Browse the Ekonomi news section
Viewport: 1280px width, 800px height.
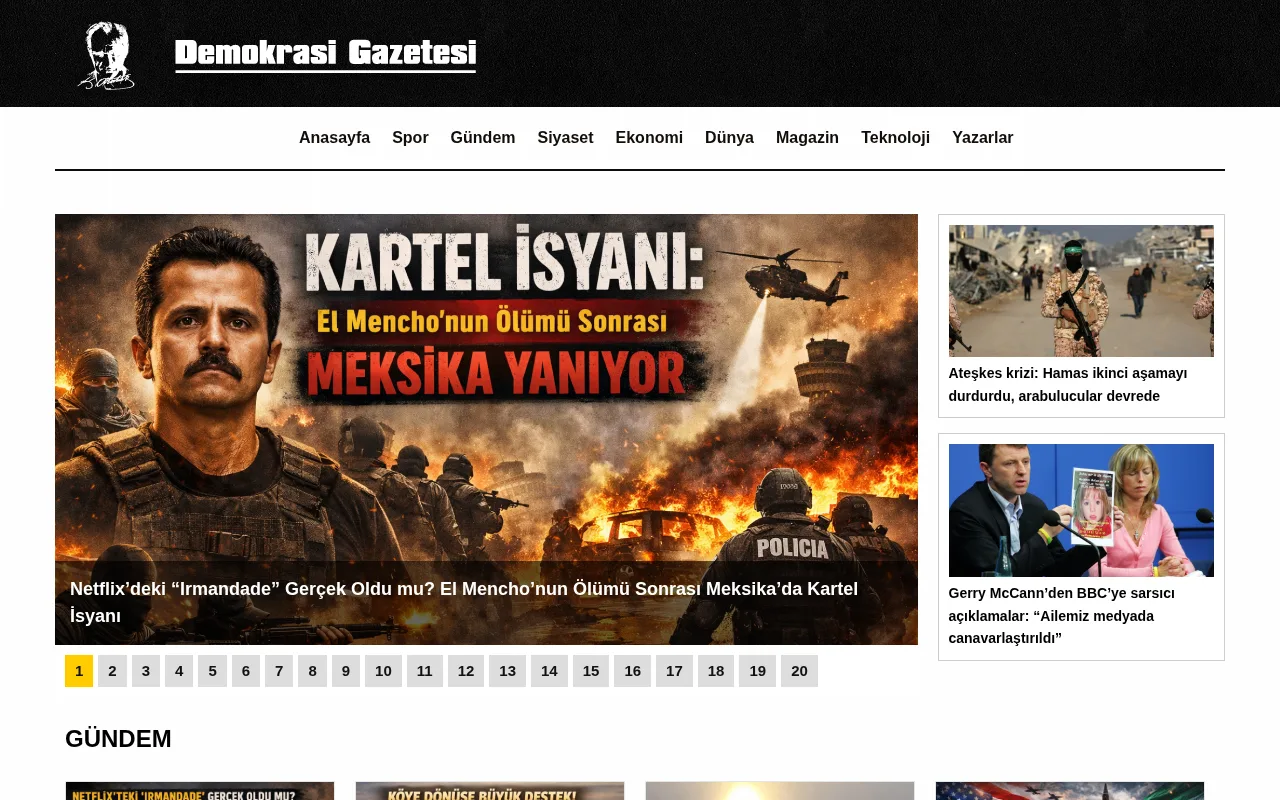649,137
